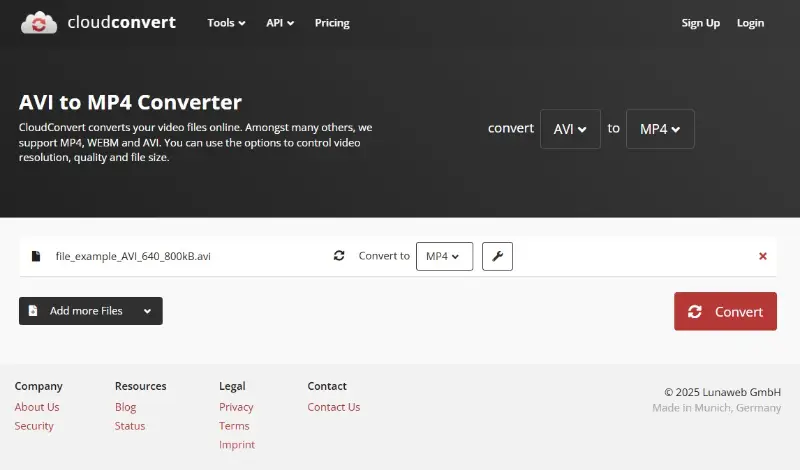The image size is (800, 470).
Task: Click the add-file icon in Add more Files
Action: [x=33, y=311]
